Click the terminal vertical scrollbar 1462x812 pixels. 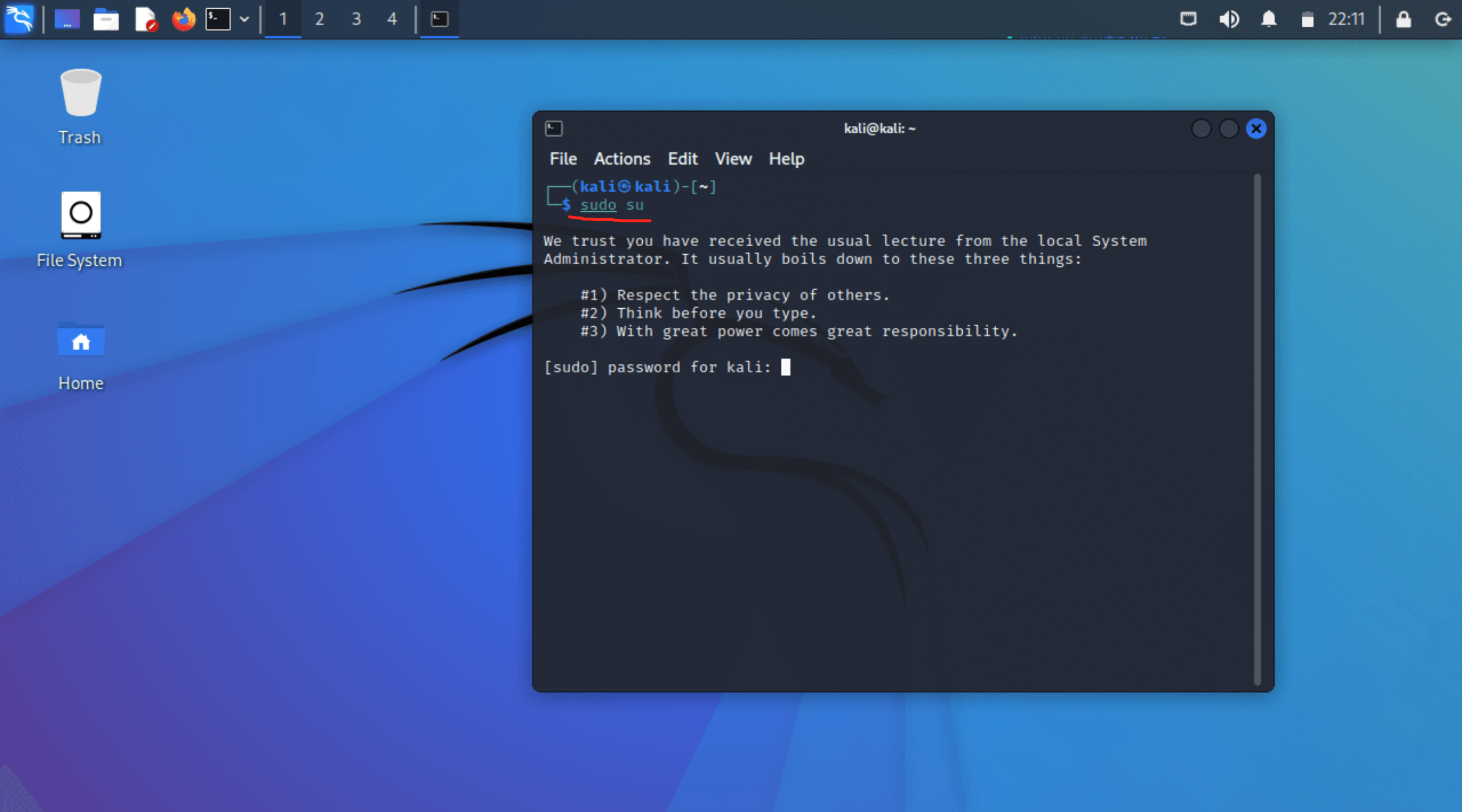pyautogui.click(x=1258, y=430)
